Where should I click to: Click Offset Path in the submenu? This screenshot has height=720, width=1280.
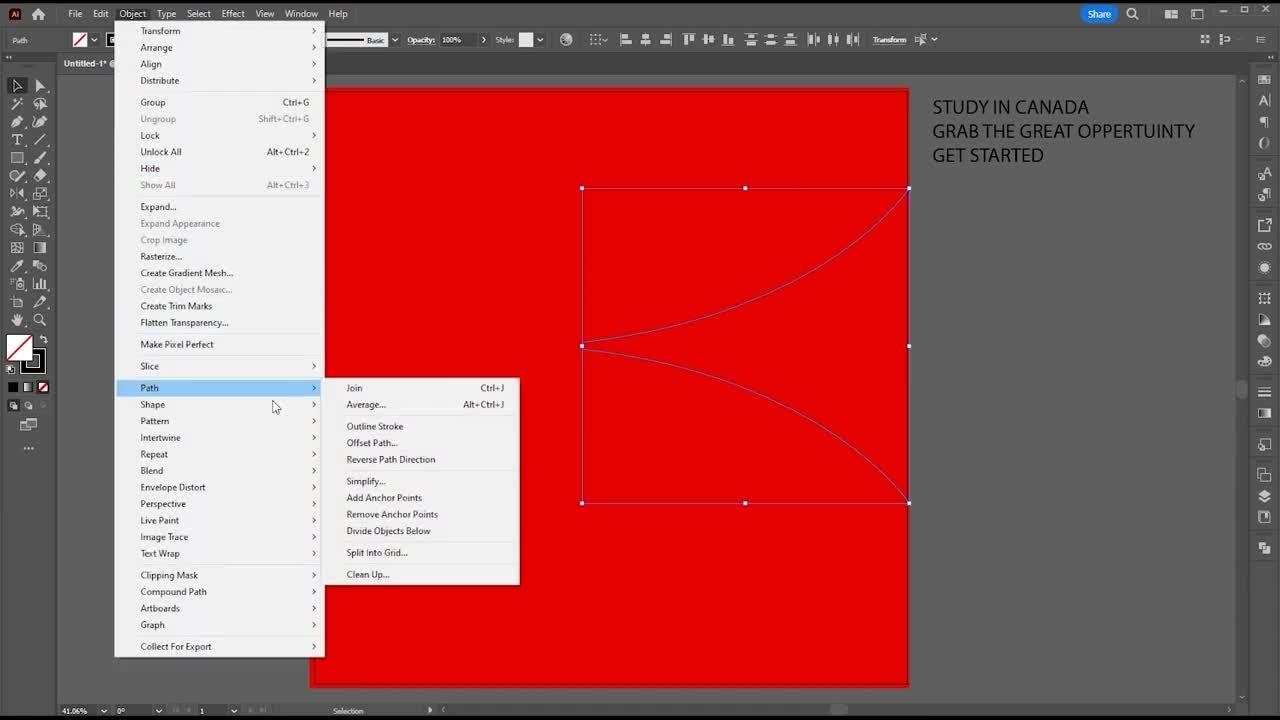(372, 443)
